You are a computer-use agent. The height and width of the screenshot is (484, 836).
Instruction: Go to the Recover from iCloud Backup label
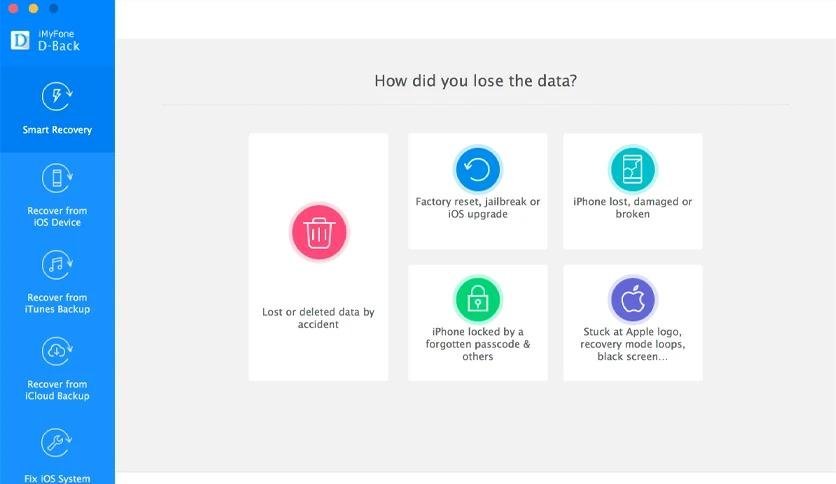57,390
